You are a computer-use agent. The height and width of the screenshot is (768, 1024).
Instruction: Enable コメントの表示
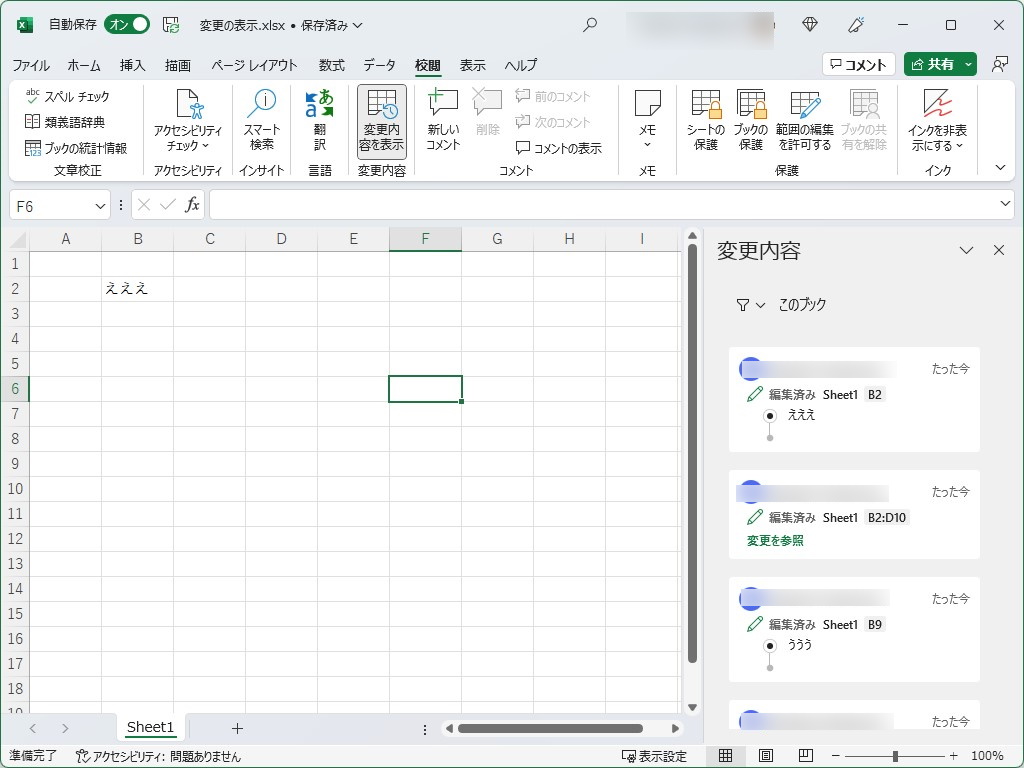click(561, 147)
